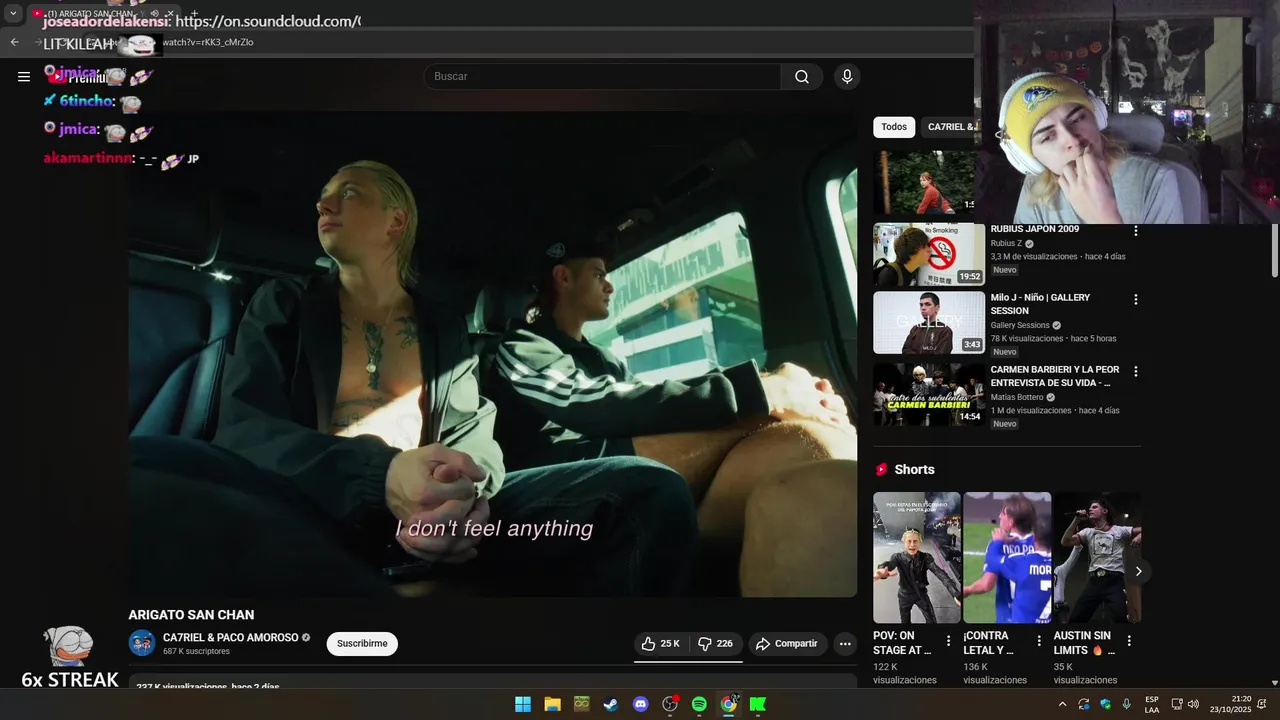Click the magnifier search button
The width and height of the screenshot is (1280, 720).
[802, 77]
